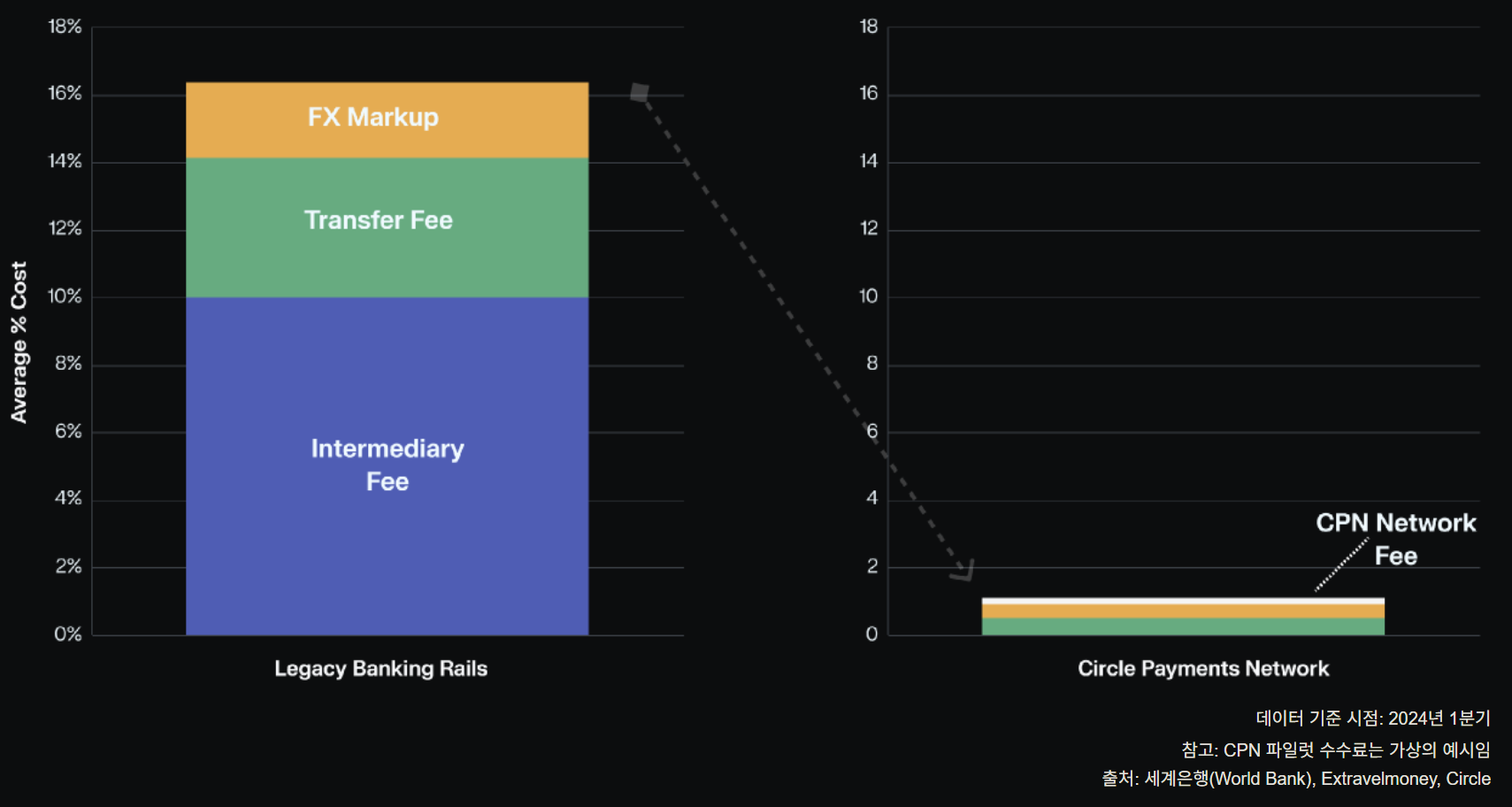Image resolution: width=1512 pixels, height=807 pixels.
Task: Click the Intermediary Fee bar segment
Action: pyautogui.click(x=387, y=465)
